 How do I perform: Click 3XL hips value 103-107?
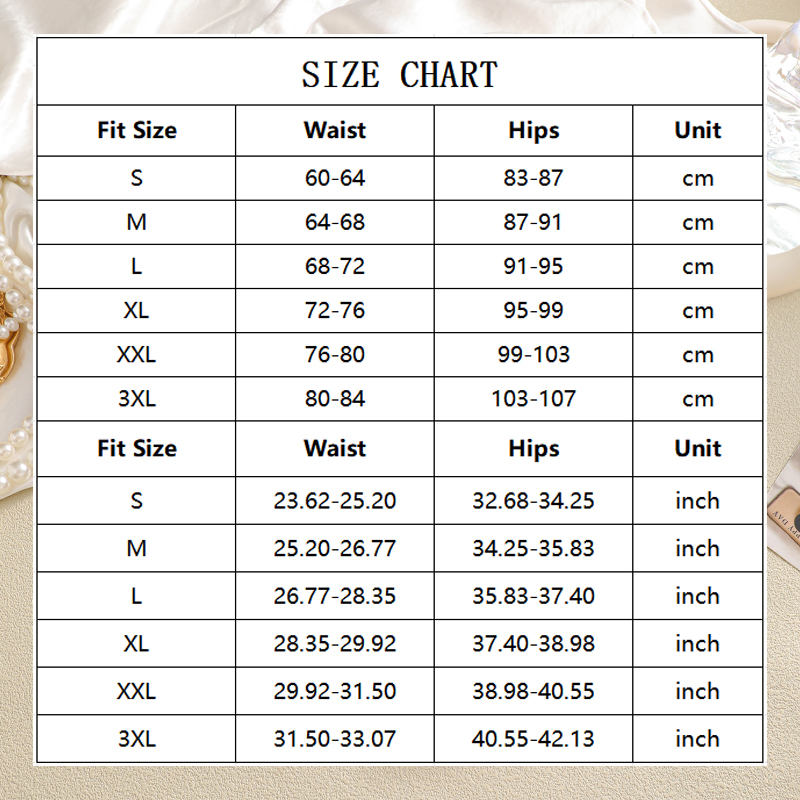coord(533,398)
